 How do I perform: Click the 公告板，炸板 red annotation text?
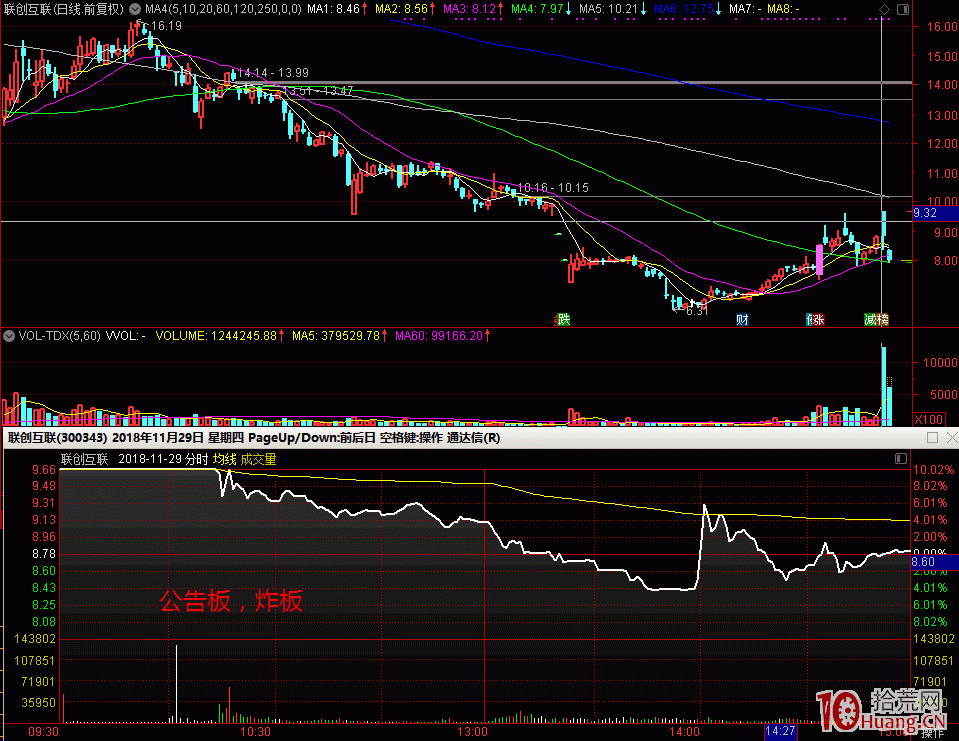click(x=231, y=602)
